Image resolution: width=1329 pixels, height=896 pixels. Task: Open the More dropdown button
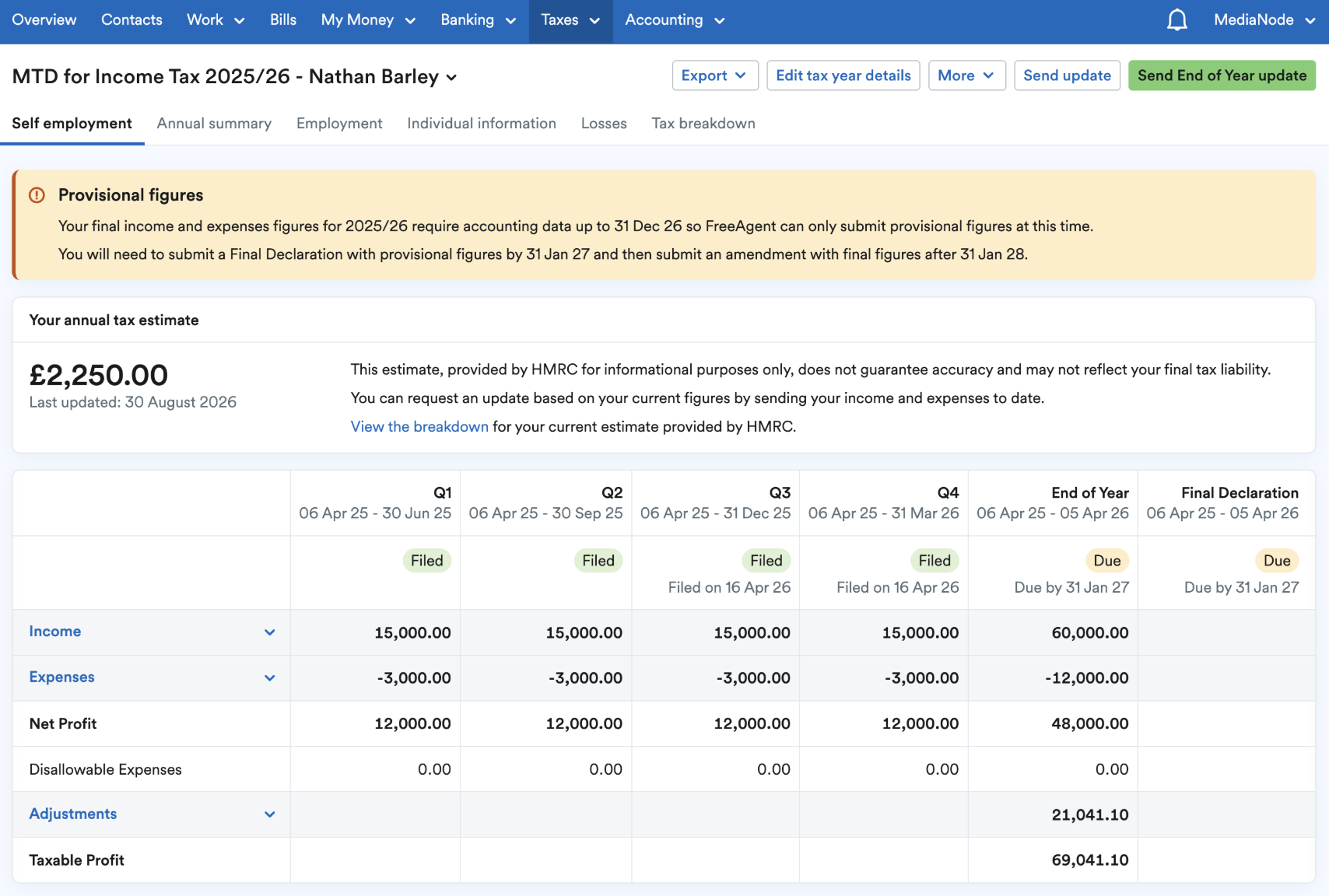[x=966, y=75]
